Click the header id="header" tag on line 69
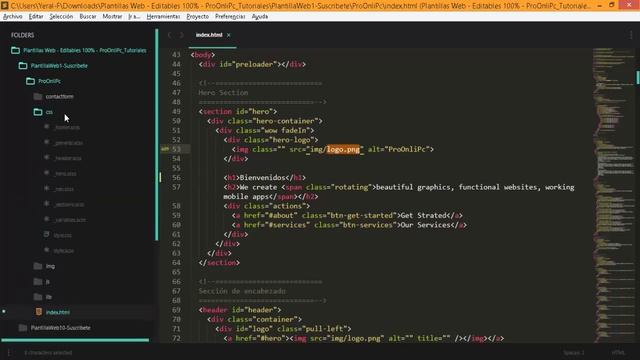The width and height of the screenshot is (640, 360). [240, 310]
